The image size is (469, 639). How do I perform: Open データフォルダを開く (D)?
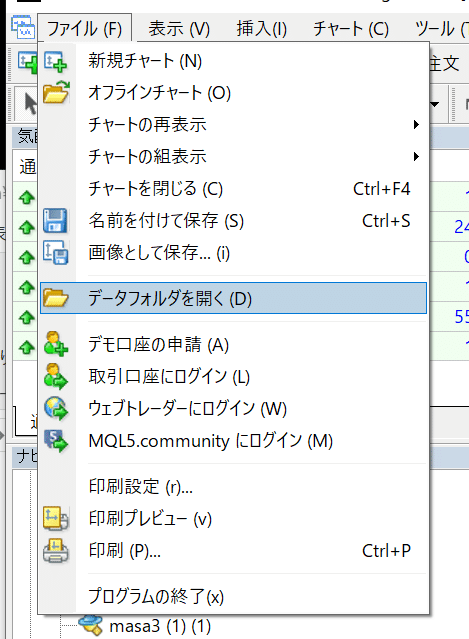(233, 298)
